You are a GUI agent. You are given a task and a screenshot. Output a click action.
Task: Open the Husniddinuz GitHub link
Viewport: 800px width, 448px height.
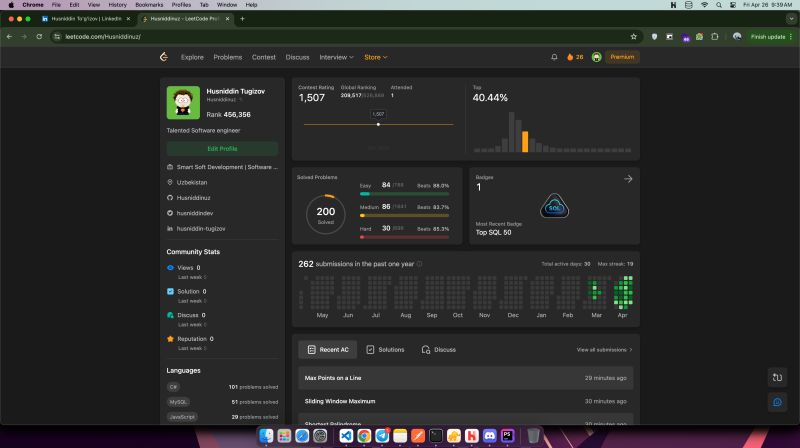[x=193, y=197]
